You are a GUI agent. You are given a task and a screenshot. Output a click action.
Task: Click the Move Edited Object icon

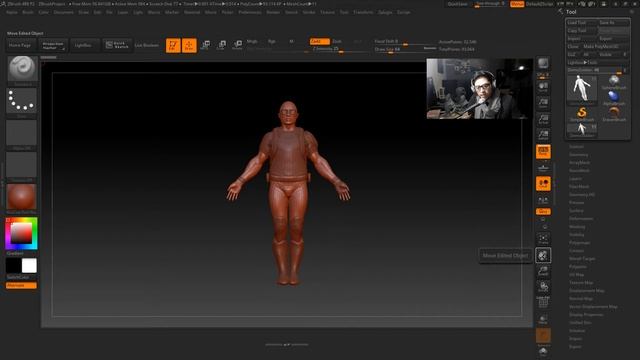[x=543, y=255]
